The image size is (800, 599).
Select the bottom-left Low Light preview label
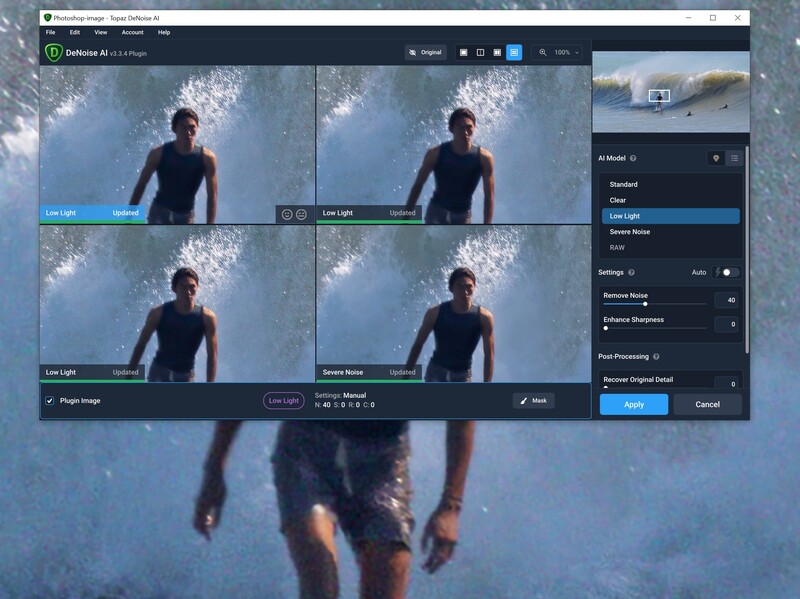click(x=92, y=372)
